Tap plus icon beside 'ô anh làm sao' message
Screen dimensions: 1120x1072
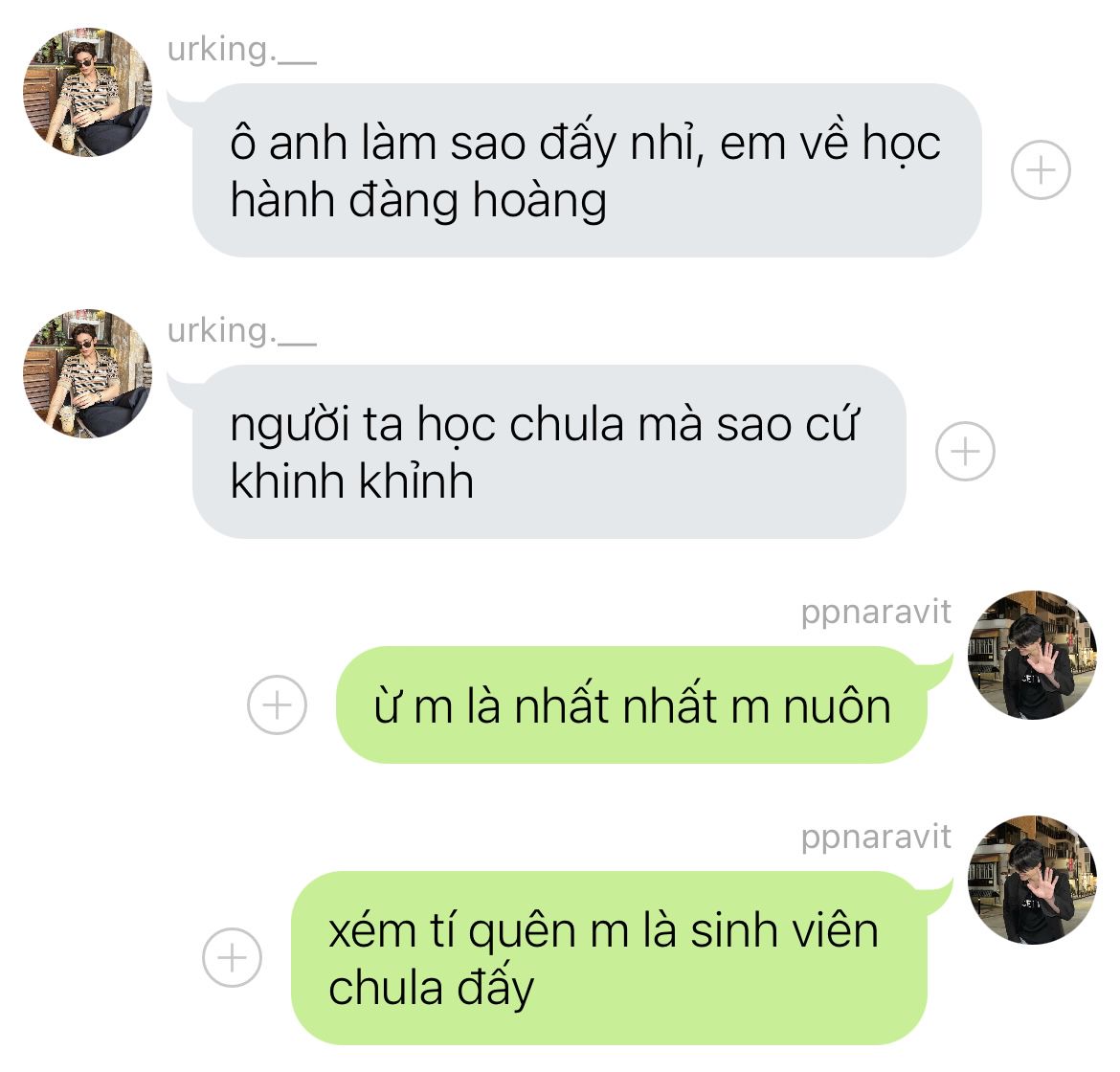pos(1040,170)
